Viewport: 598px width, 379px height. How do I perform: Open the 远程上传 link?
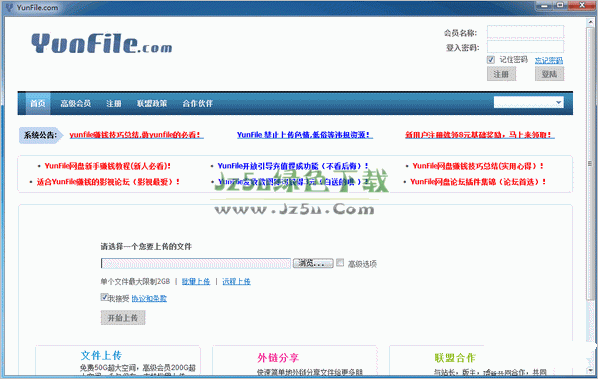coord(236,281)
